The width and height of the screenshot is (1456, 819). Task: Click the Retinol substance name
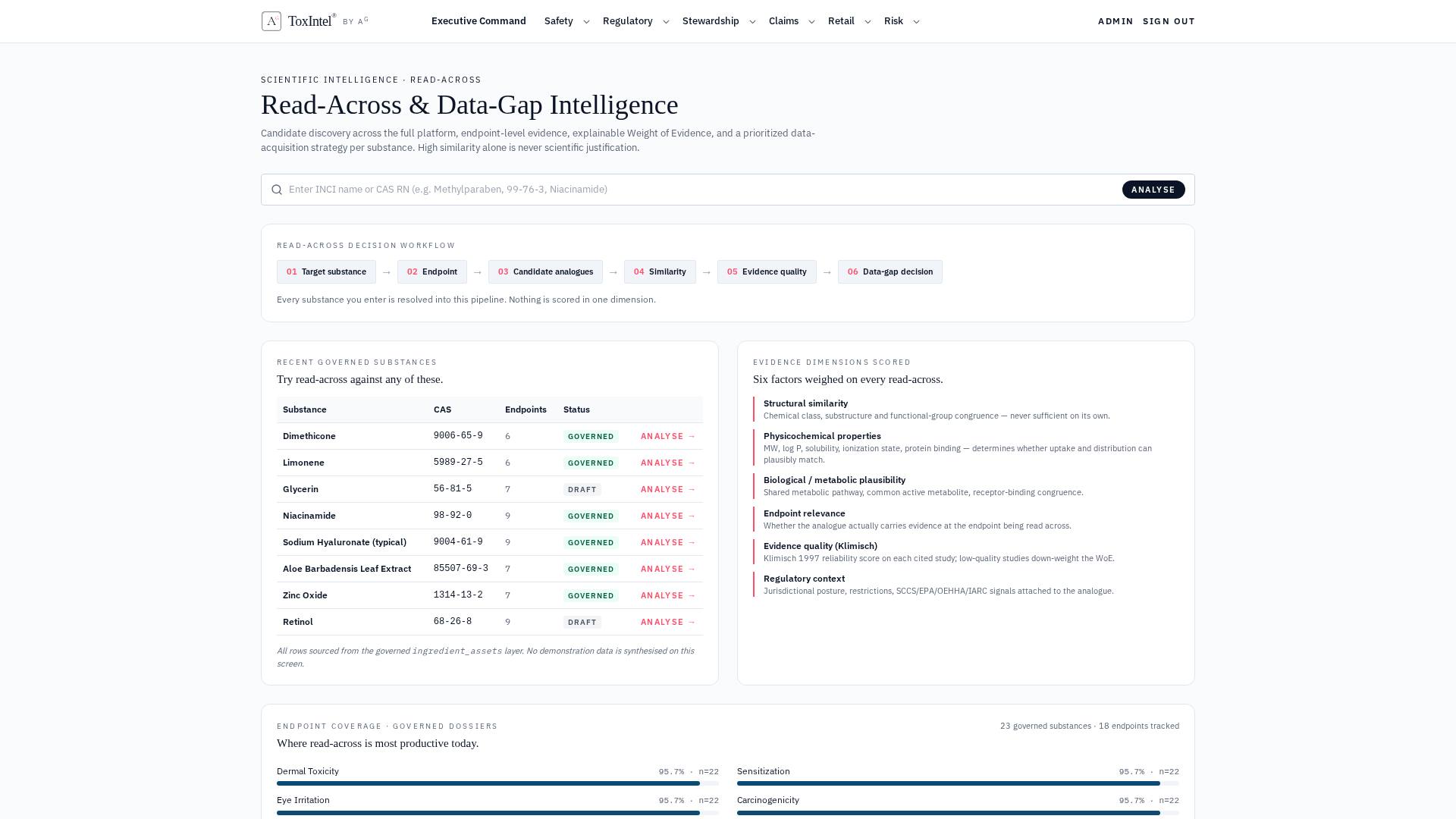[298, 622]
